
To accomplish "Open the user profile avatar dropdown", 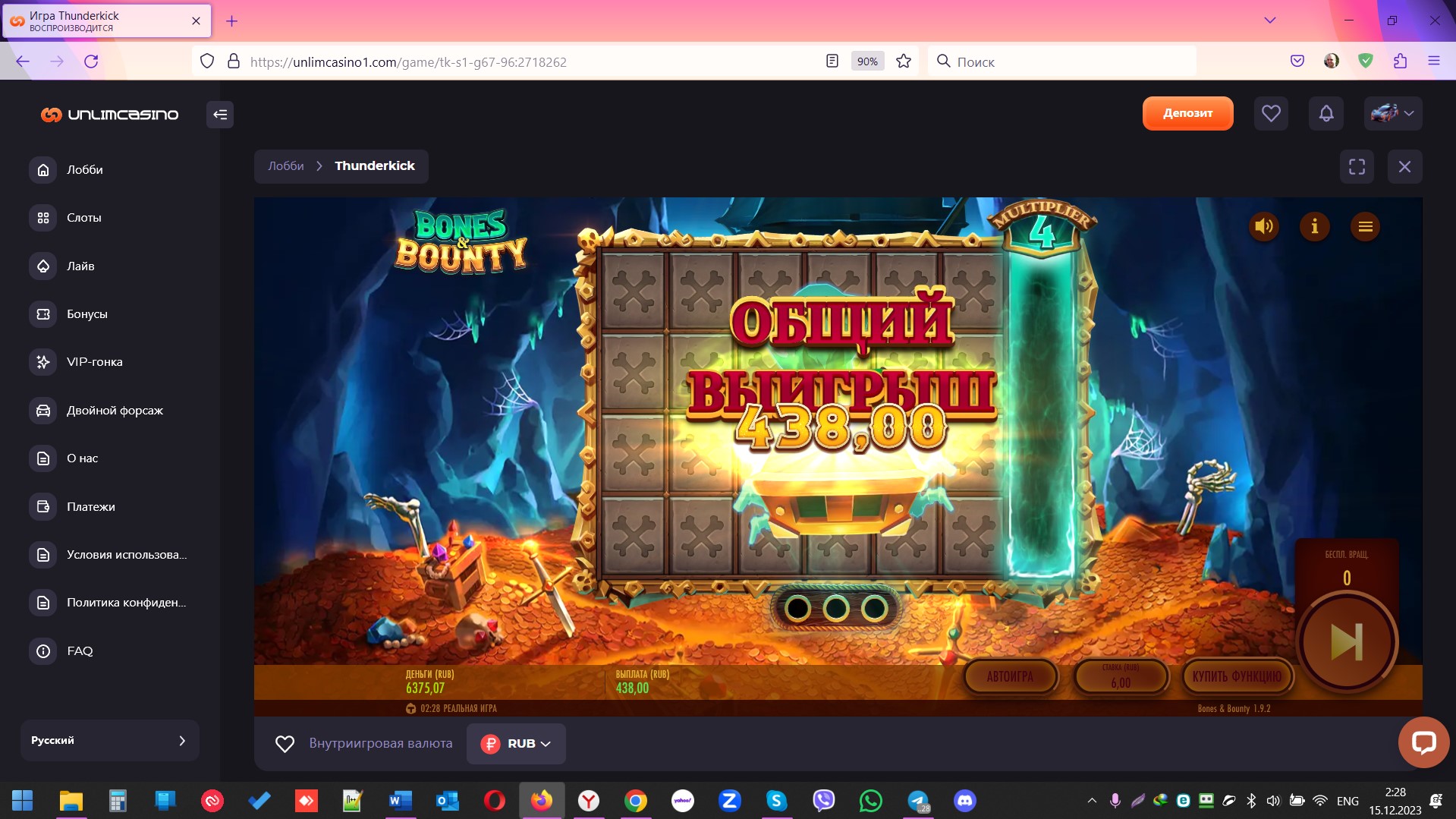I will (x=1392, y=114).
